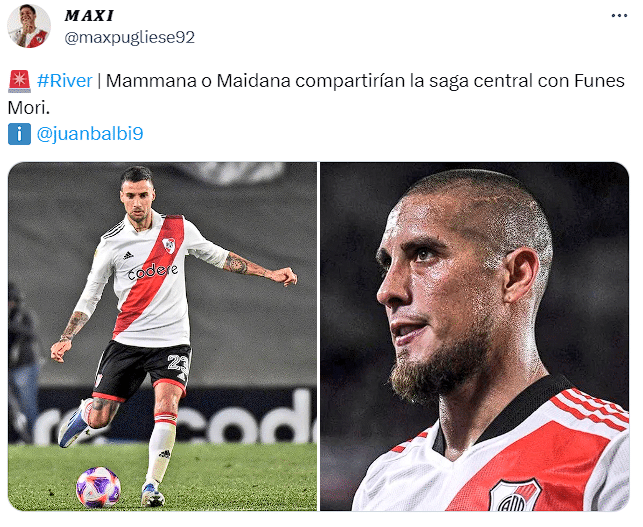Click the word 'Mori.' in tweet text
This screenshot has width=643, height=527.
[x=29, y=108]
